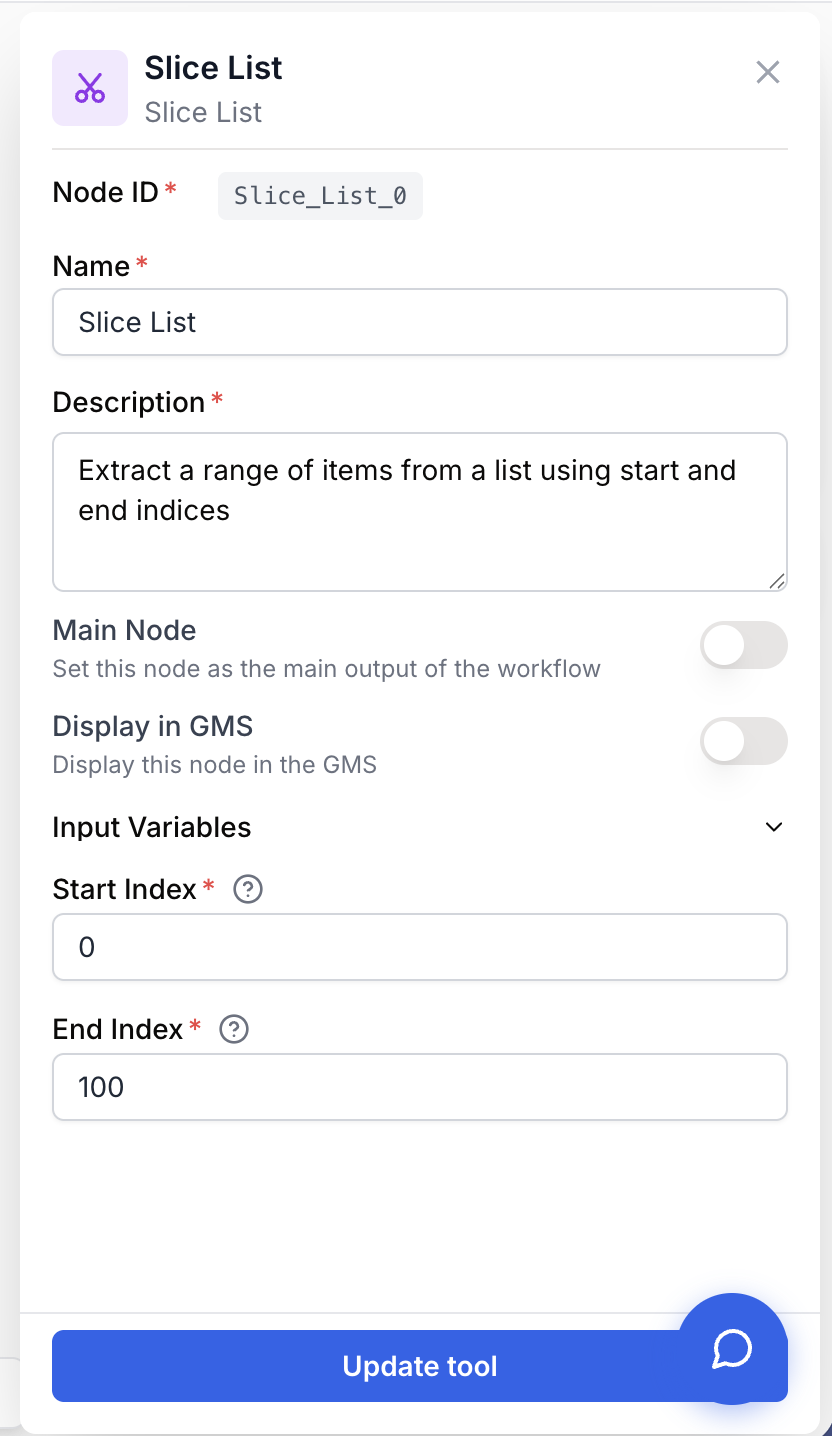Close the Slice List panel
This screenshot has width=832, height=1436.
tap(767, 72)
